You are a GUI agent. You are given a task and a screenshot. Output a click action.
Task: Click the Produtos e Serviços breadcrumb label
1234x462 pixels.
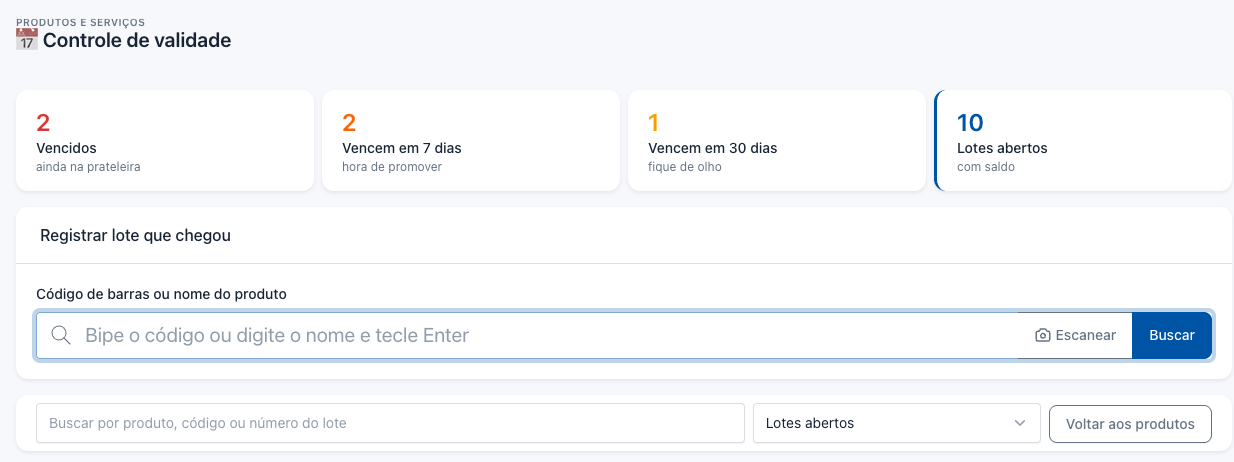point(80,21)
